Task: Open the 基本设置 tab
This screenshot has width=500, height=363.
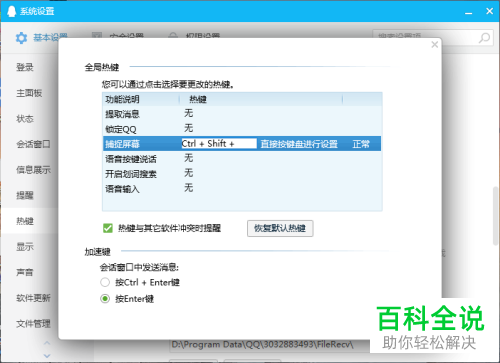Action: pyautogui.click(x=41, y=38)
